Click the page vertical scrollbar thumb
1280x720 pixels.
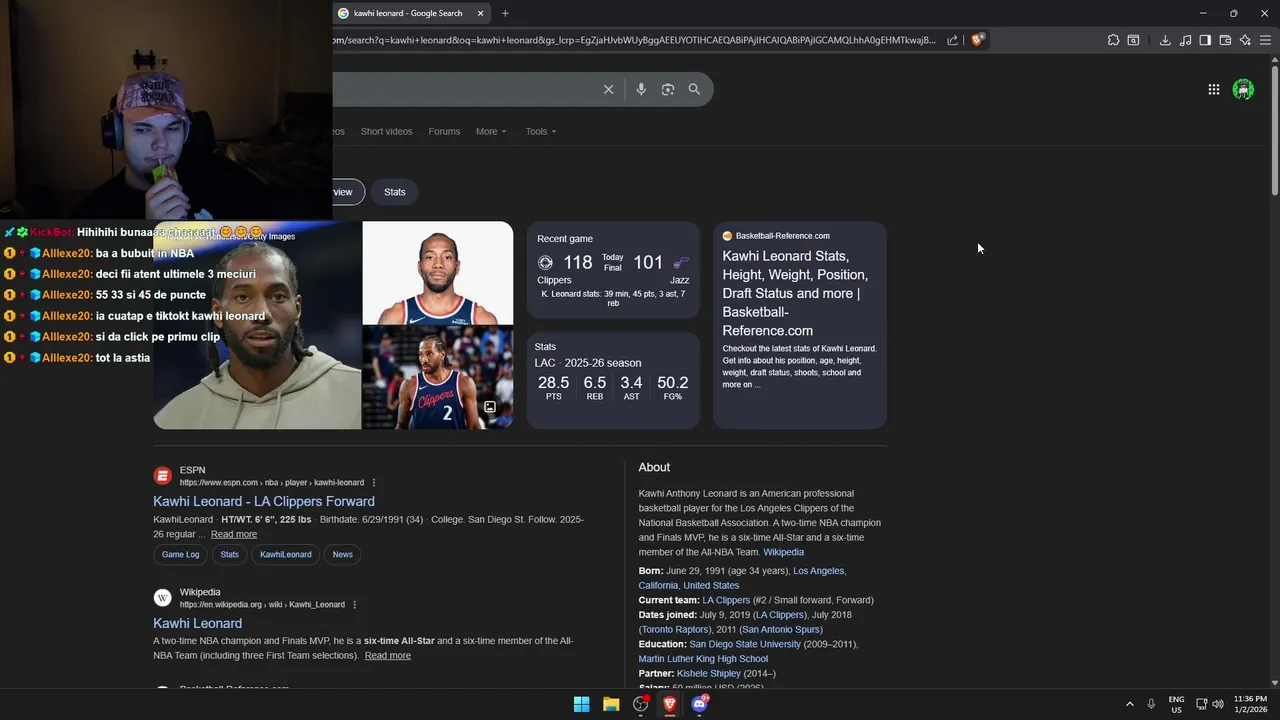click(1274, 130)
